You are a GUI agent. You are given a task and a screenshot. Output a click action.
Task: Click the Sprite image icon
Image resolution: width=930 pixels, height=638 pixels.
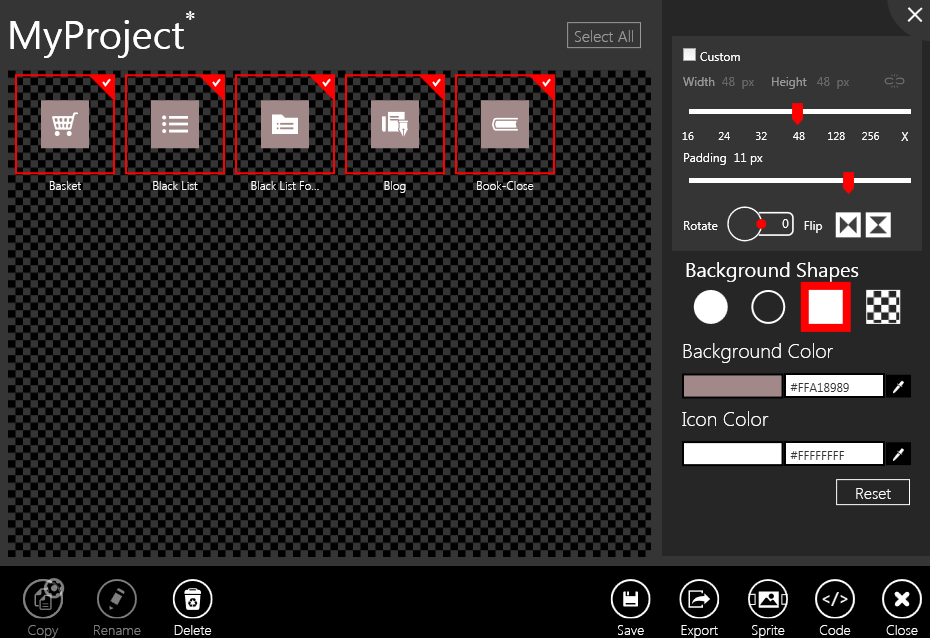click(768, 599)
